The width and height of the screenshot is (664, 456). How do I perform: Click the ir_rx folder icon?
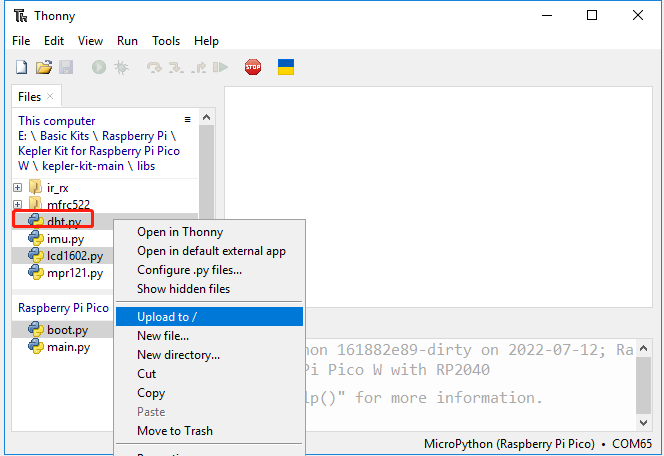(x=35, y=187)
